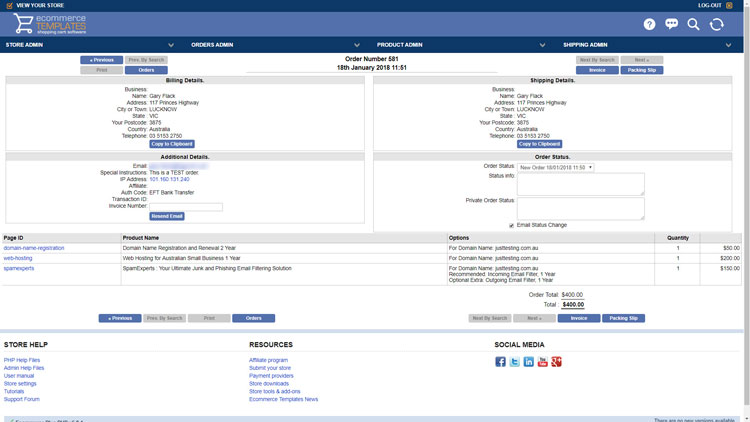Open the Twitter social media icon
The width and height of the screenshot is (750, 422).
[514, 362]
